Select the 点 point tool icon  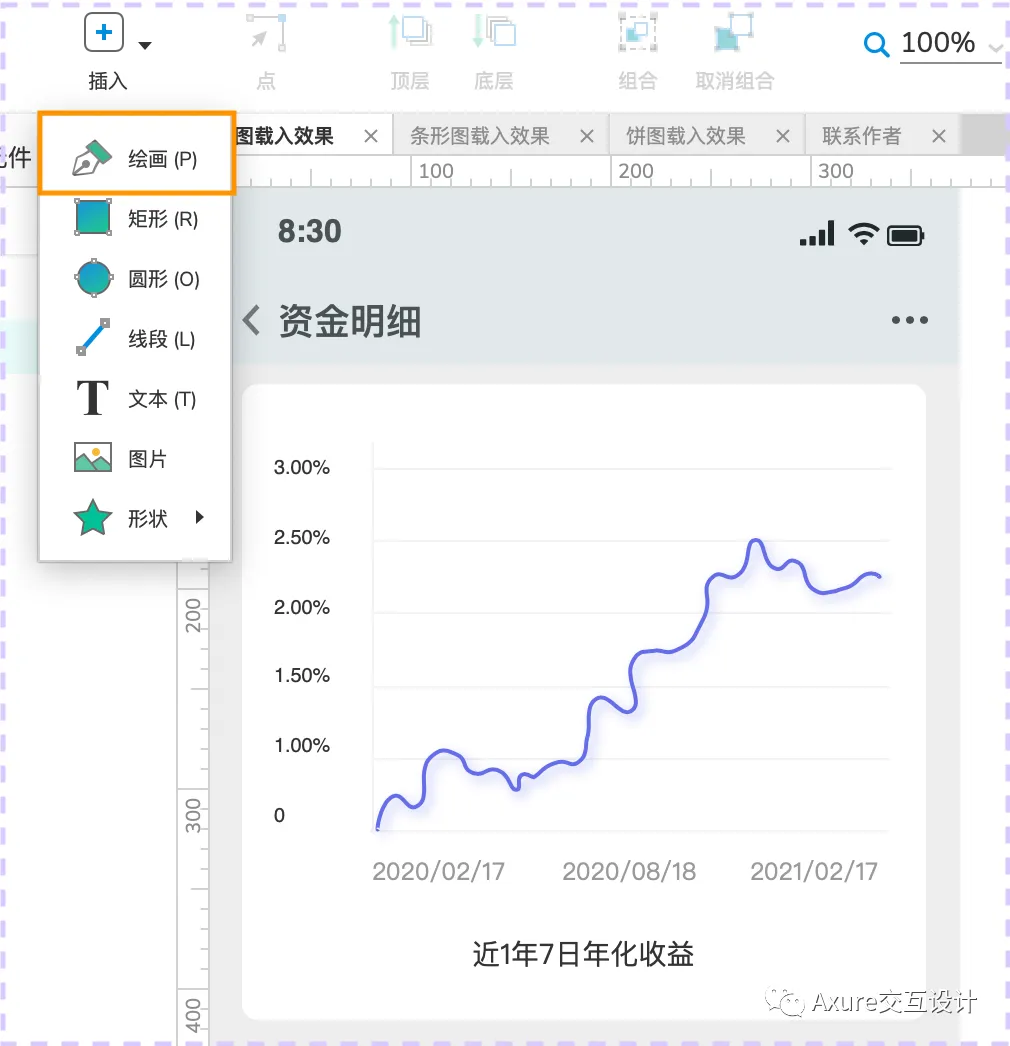(x=264, y=33)
